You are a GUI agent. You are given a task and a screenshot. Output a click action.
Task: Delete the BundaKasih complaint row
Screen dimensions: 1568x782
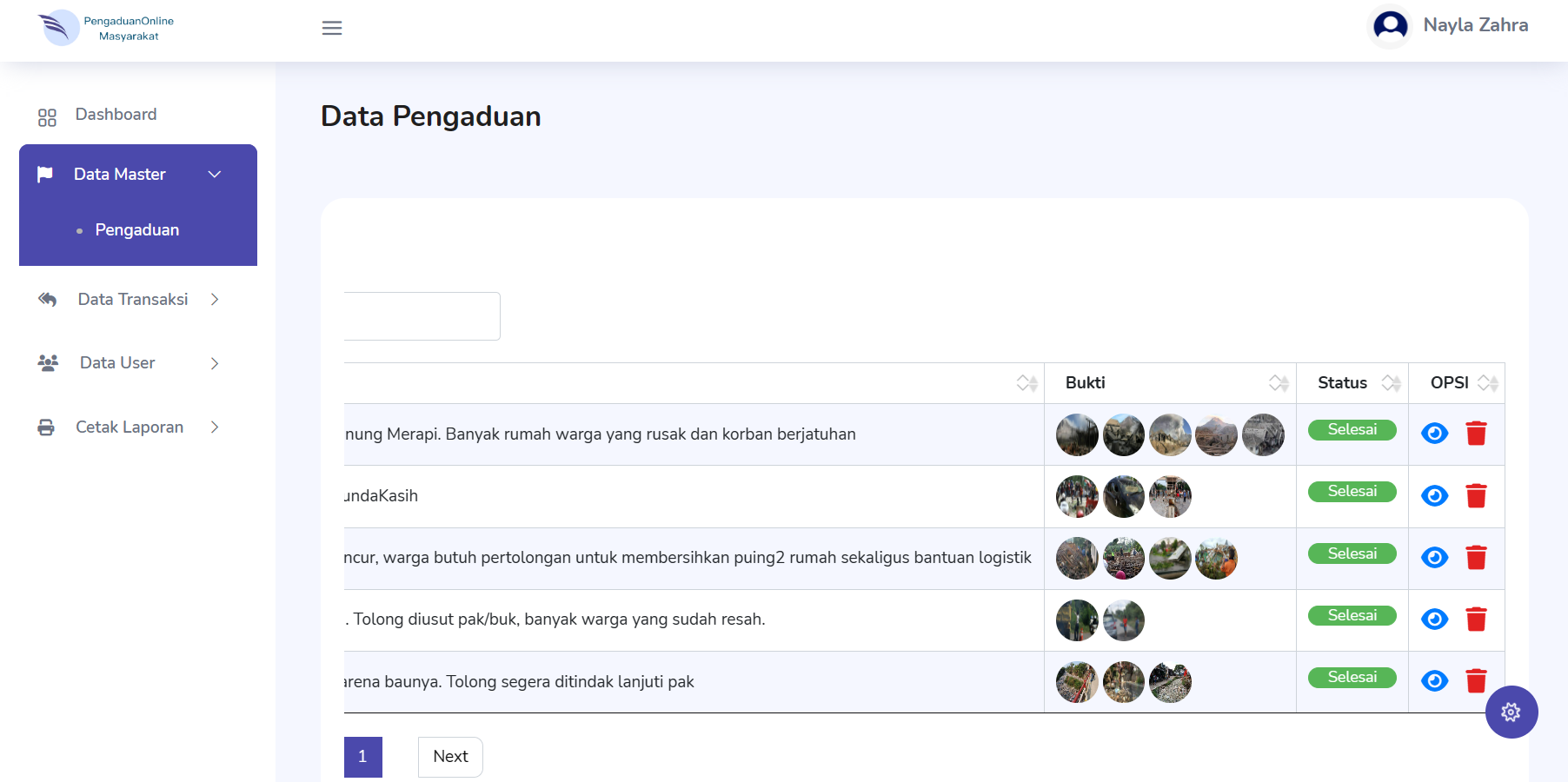coord(1476,495)
